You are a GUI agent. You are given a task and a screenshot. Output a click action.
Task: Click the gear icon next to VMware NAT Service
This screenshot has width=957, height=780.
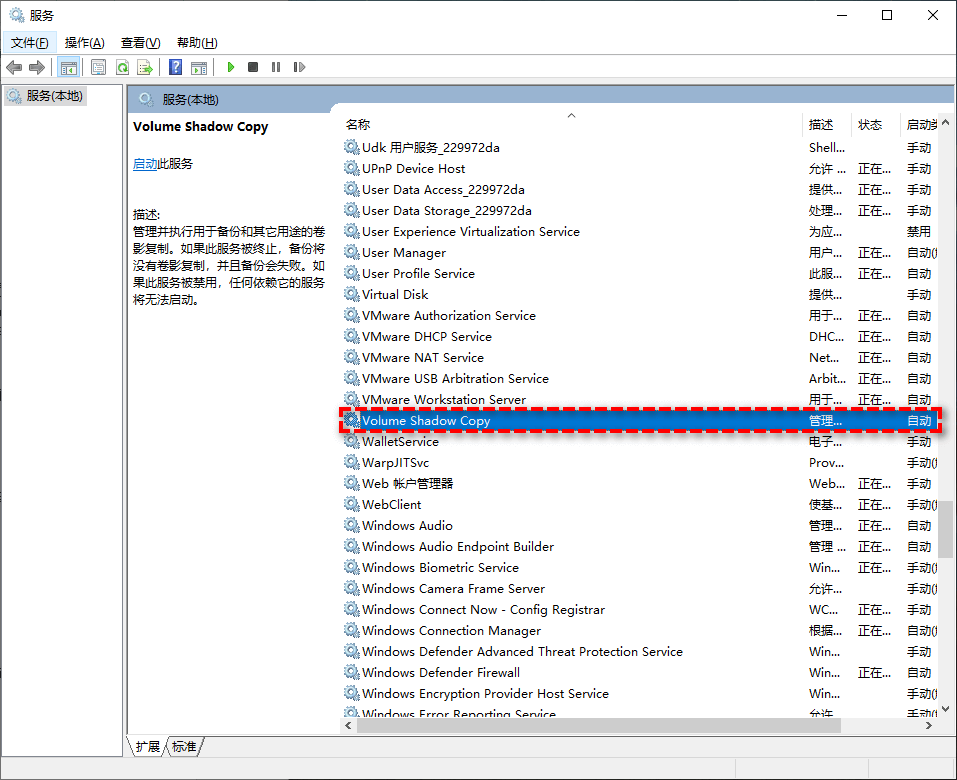point(352,356)
